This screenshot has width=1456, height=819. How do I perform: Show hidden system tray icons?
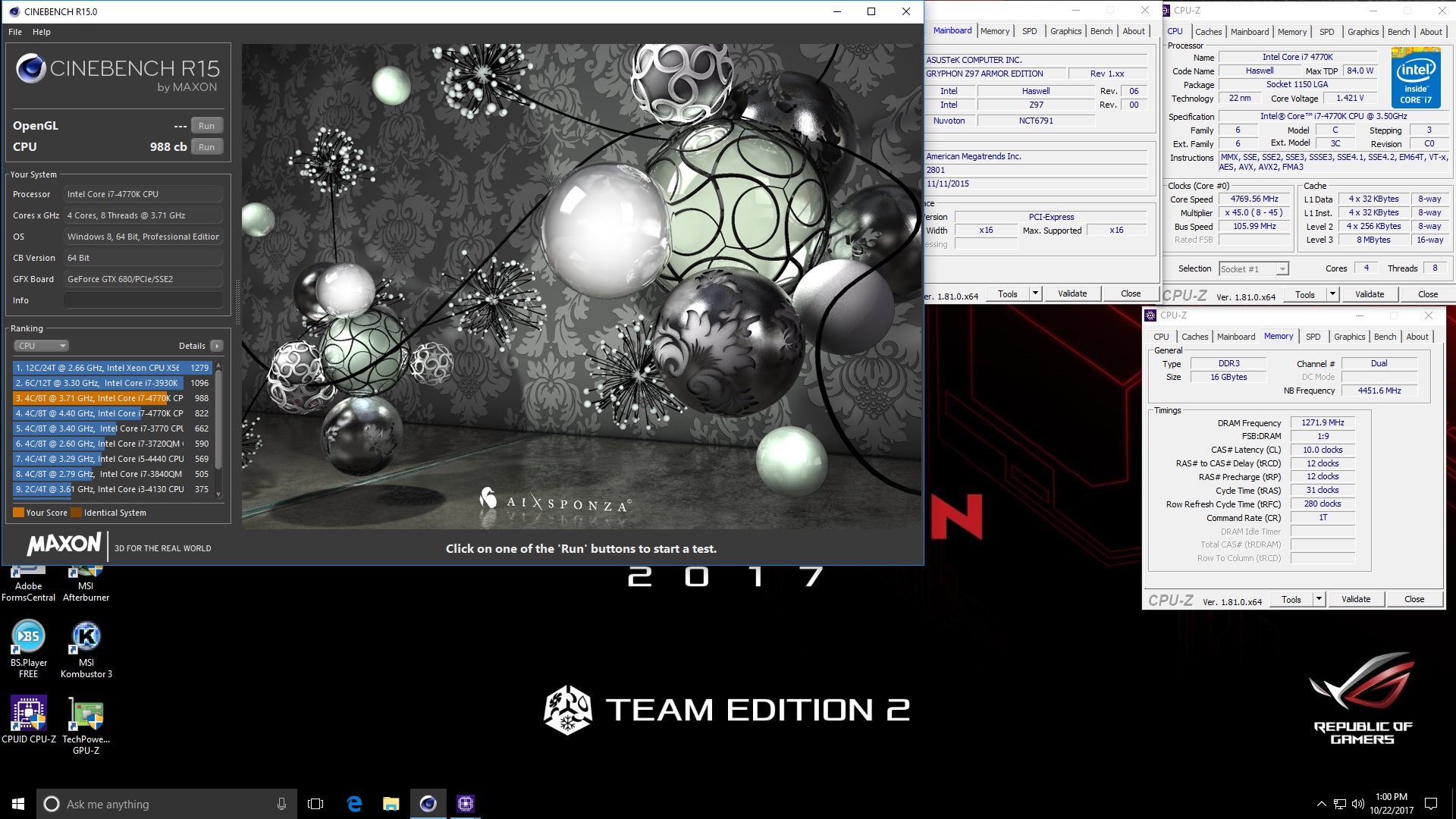tap(1321, 804)
